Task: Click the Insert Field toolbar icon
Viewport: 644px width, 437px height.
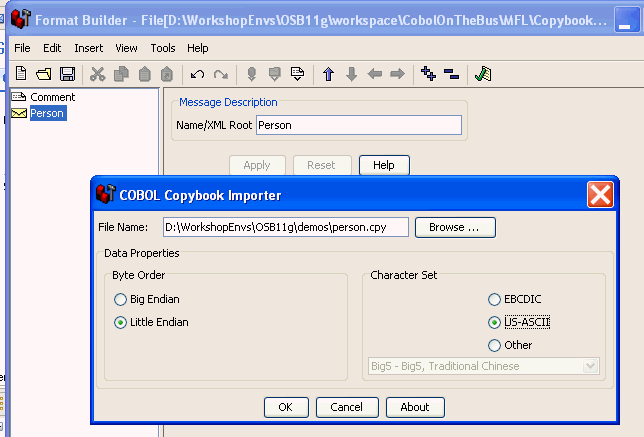Action: (251, 74)
